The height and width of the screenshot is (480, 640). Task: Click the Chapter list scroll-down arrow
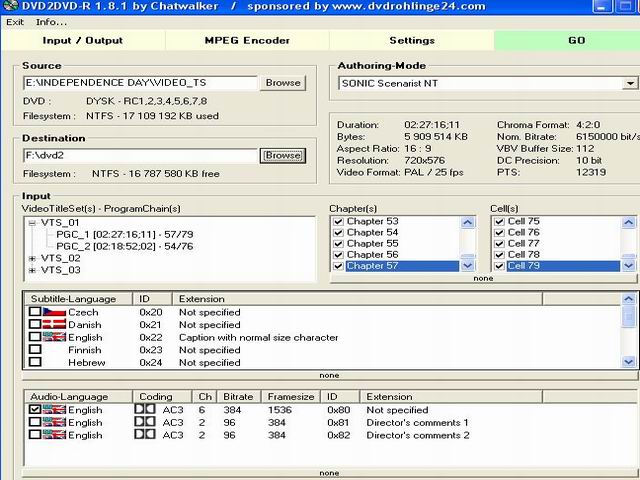point(467,266)
